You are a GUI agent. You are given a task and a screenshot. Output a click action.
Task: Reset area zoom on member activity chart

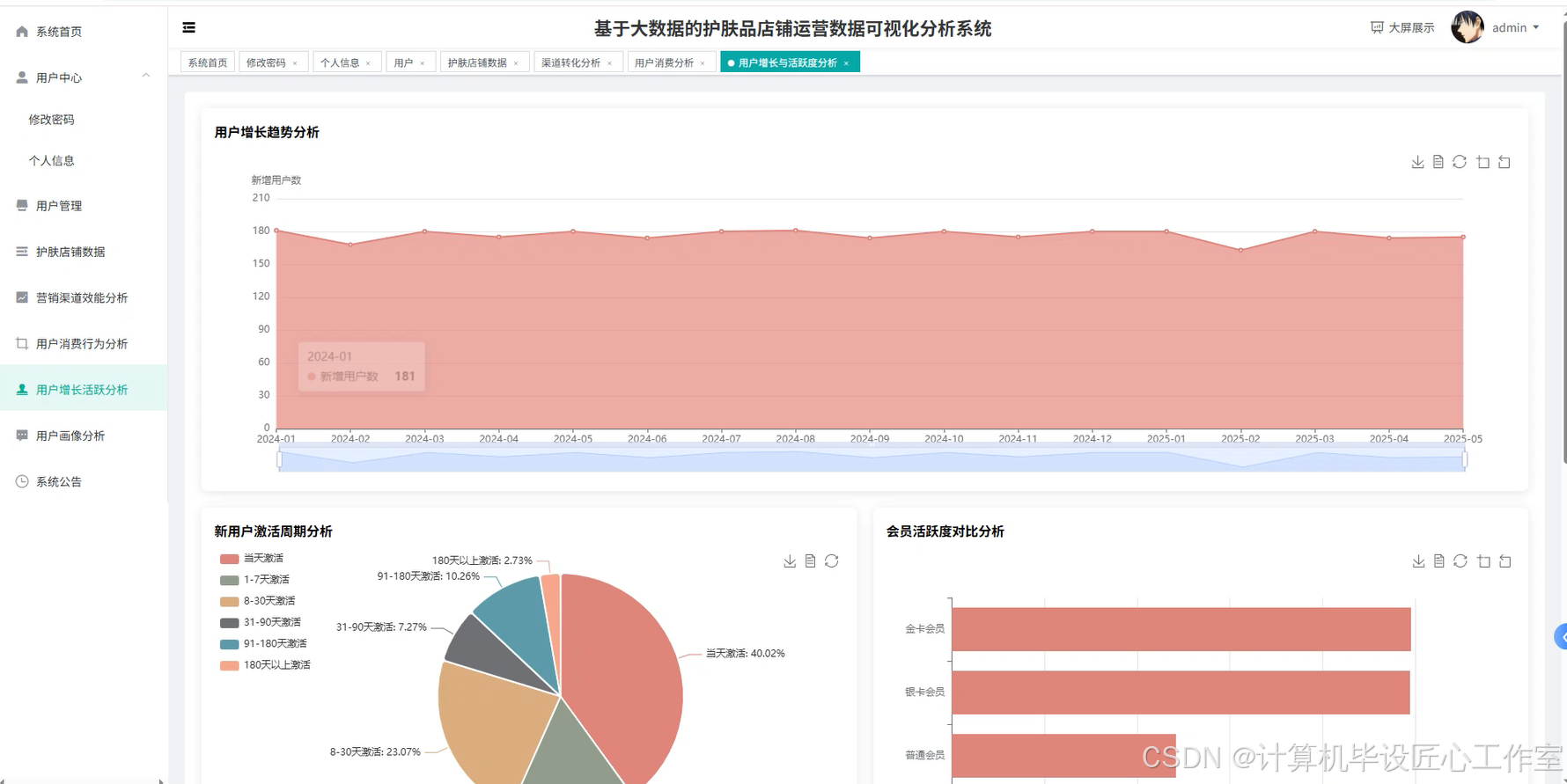click(x=1505, y=561)
